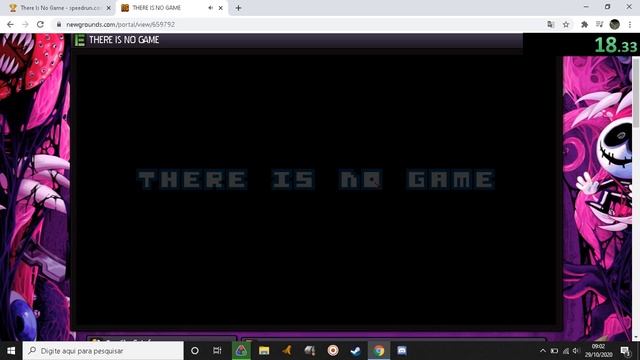640x360 pixels.
Task: Open the notification center icon
Action: click(x=625, y=351)
